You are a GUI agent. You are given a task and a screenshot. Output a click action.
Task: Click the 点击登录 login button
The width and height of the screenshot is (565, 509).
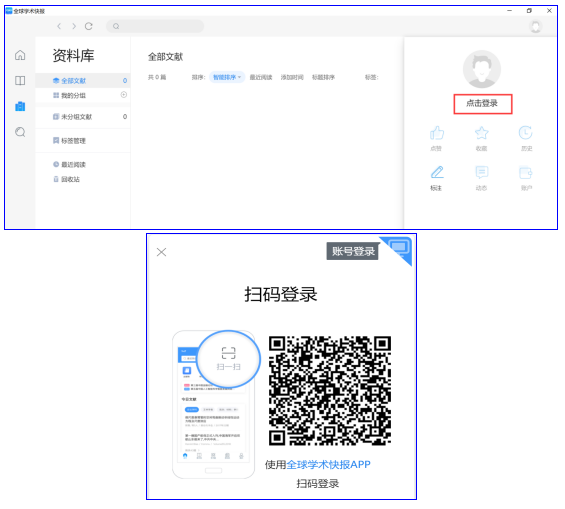coord(483,104)
